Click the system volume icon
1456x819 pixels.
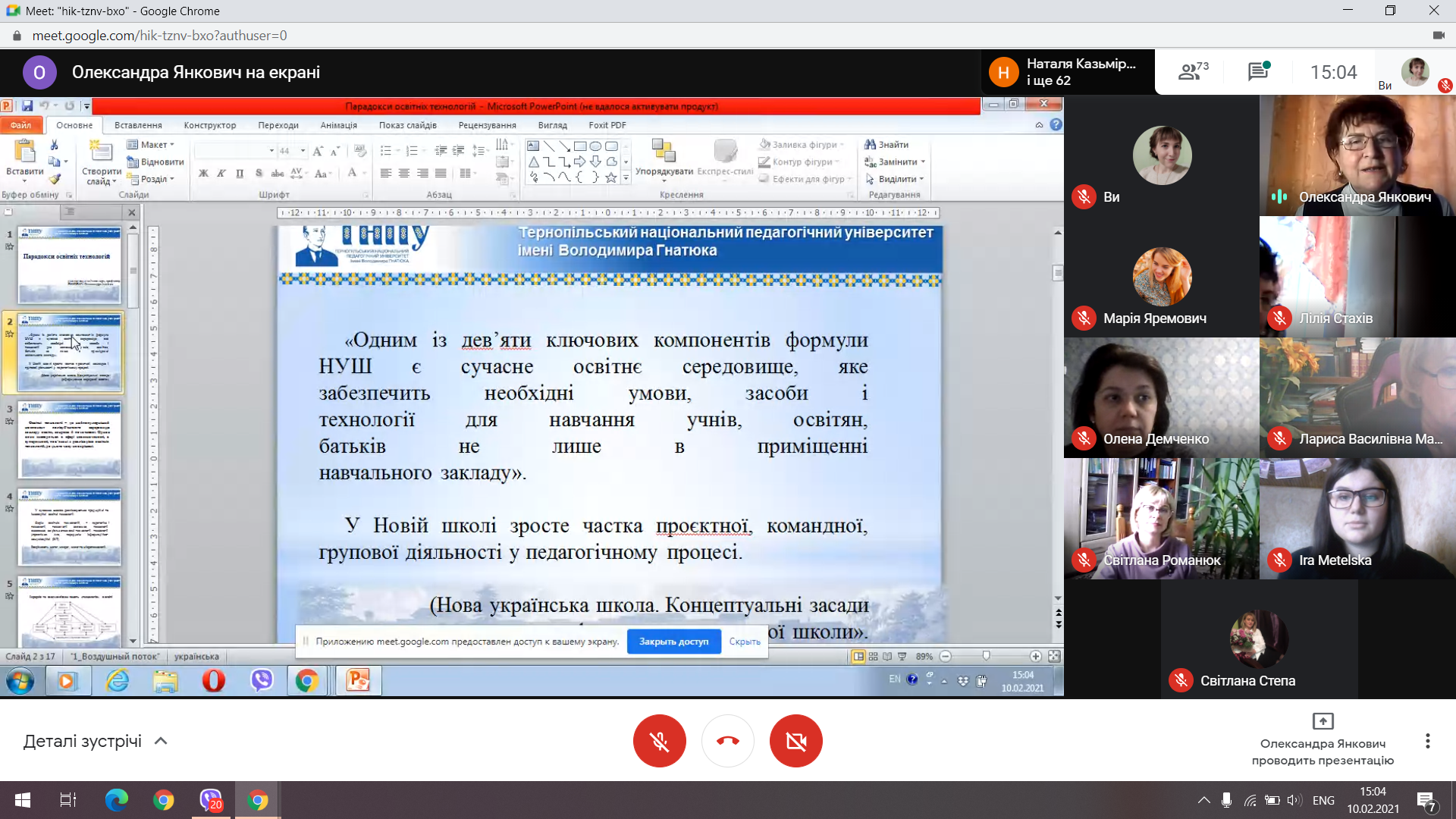[1294, 800]
